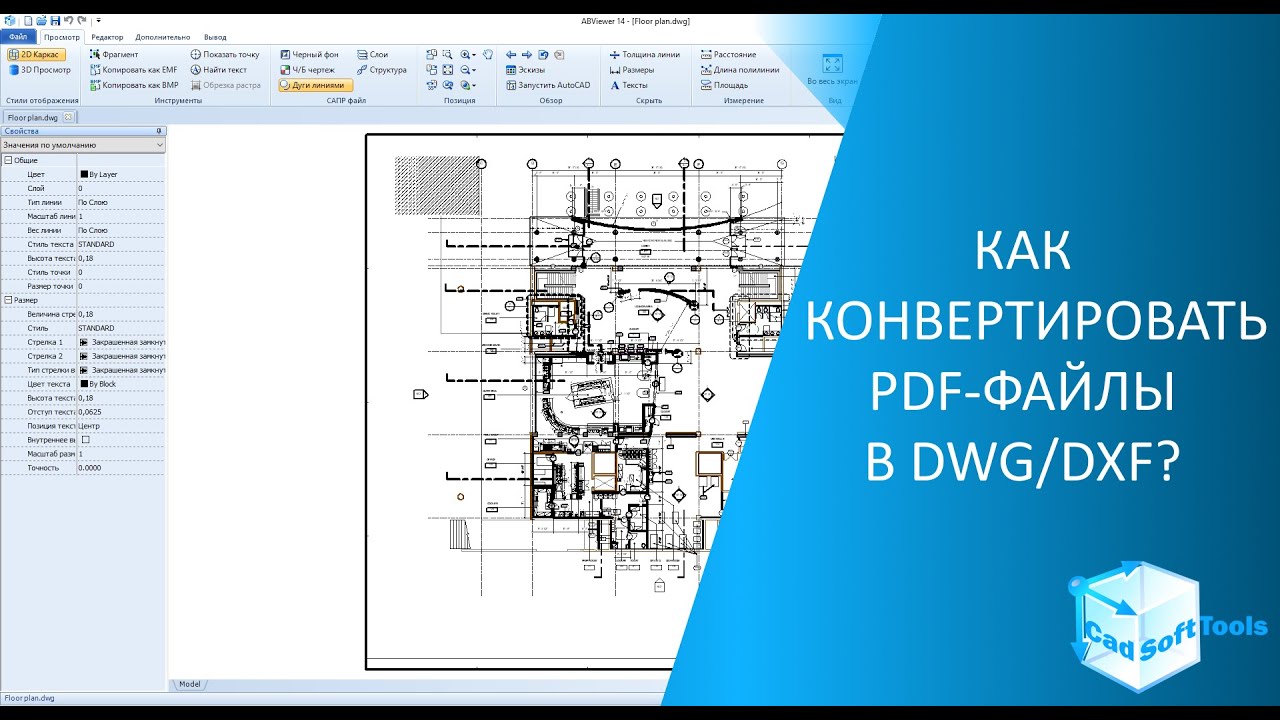Image resolution: width=1280 pixels, height=720 pixels.
Task: Go to next view arrow
Action: click(527, 55)
